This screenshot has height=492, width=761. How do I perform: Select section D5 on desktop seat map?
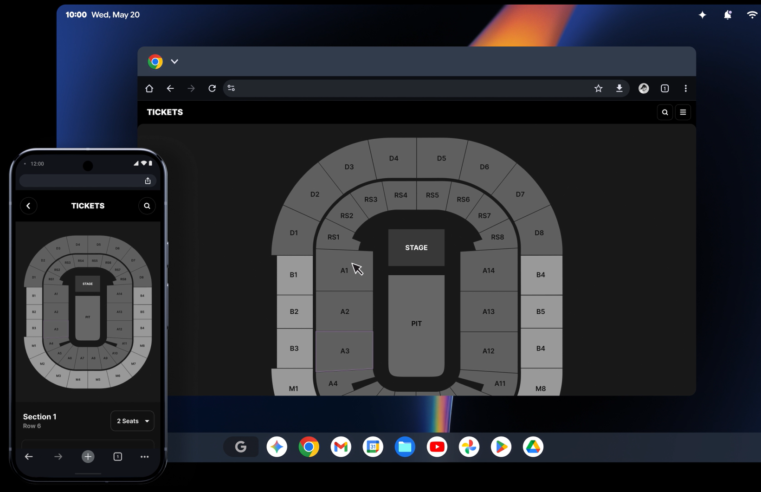(441, 158)
